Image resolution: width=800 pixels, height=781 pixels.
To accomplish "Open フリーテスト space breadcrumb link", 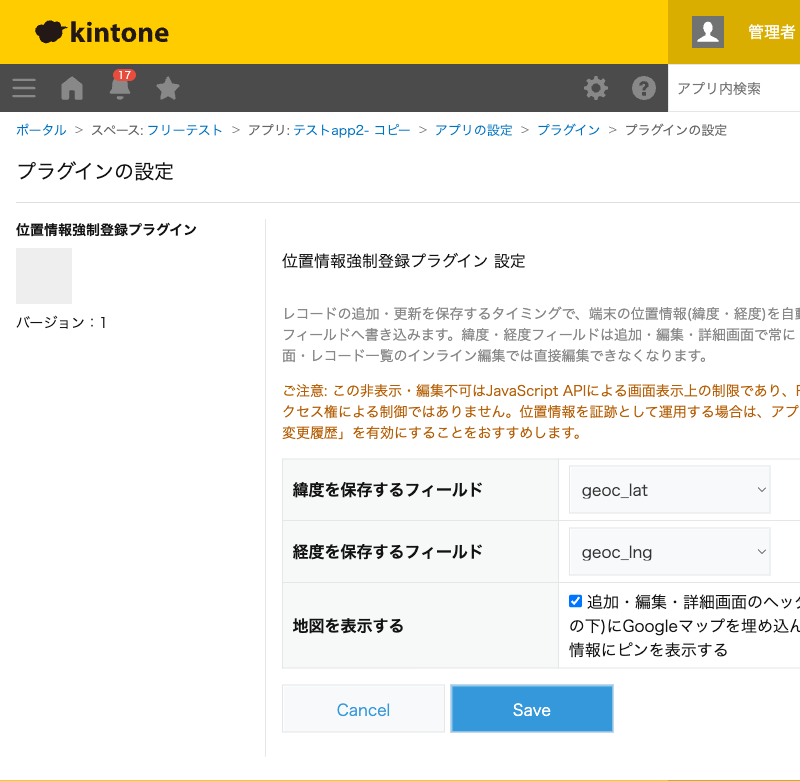I will (185, 130).
